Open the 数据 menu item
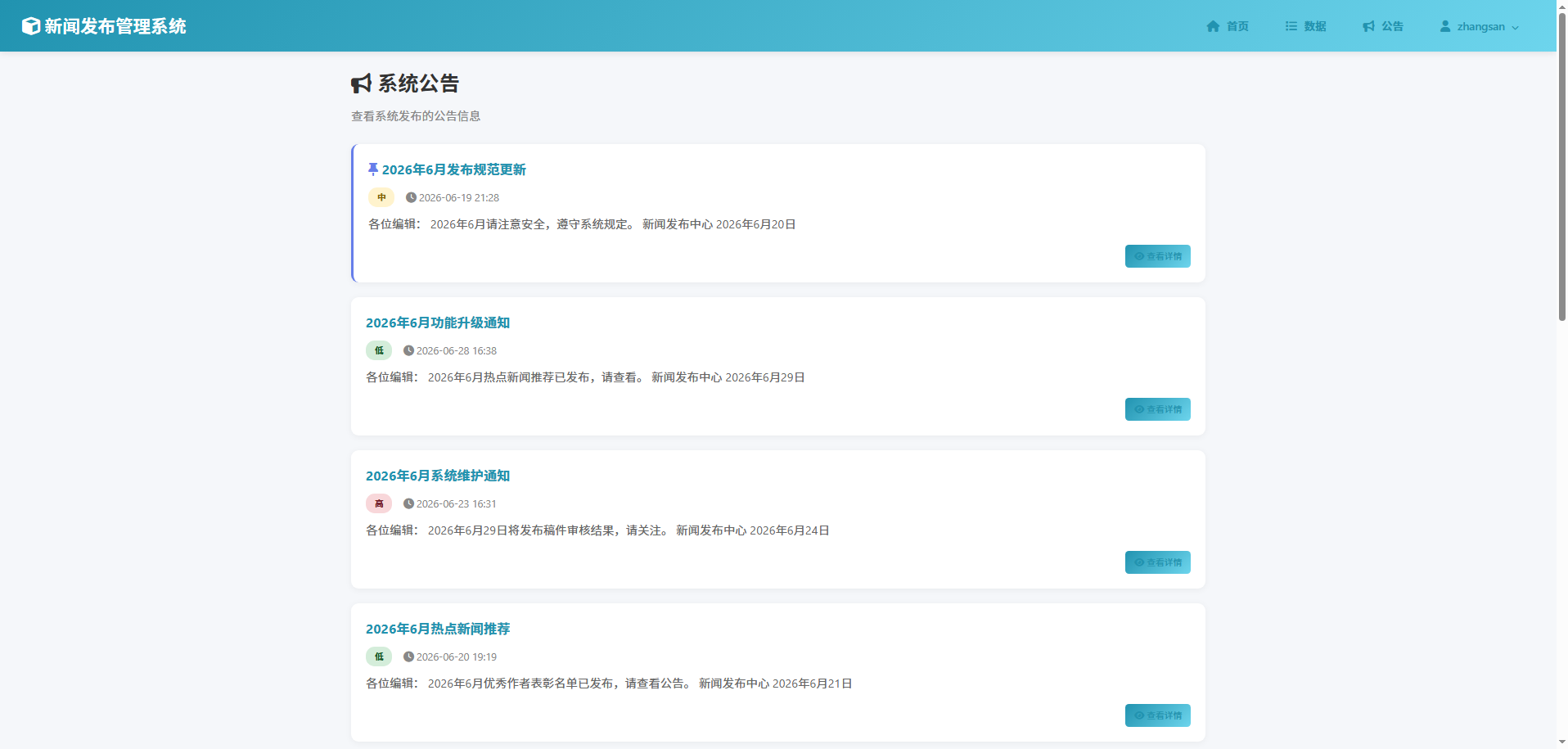1568x749 pixels. 1305,26
